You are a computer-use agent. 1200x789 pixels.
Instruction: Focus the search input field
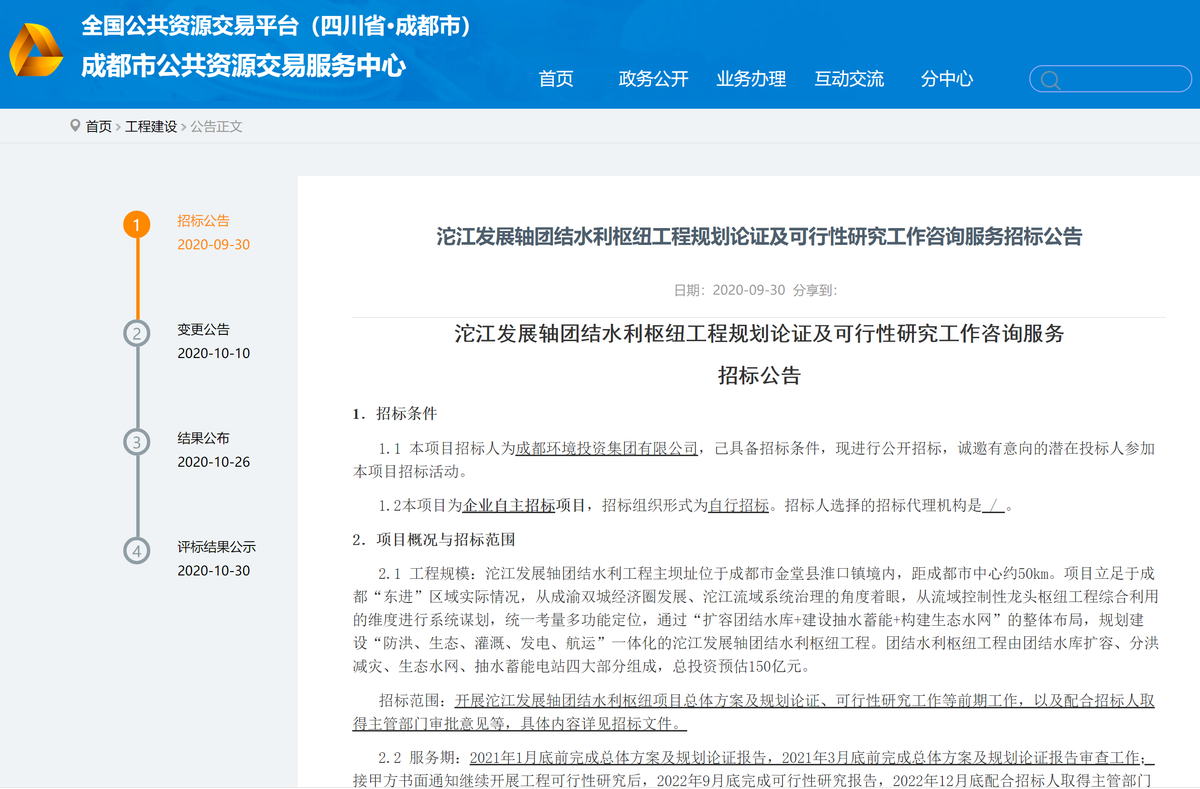click(x=1120, y=80)
